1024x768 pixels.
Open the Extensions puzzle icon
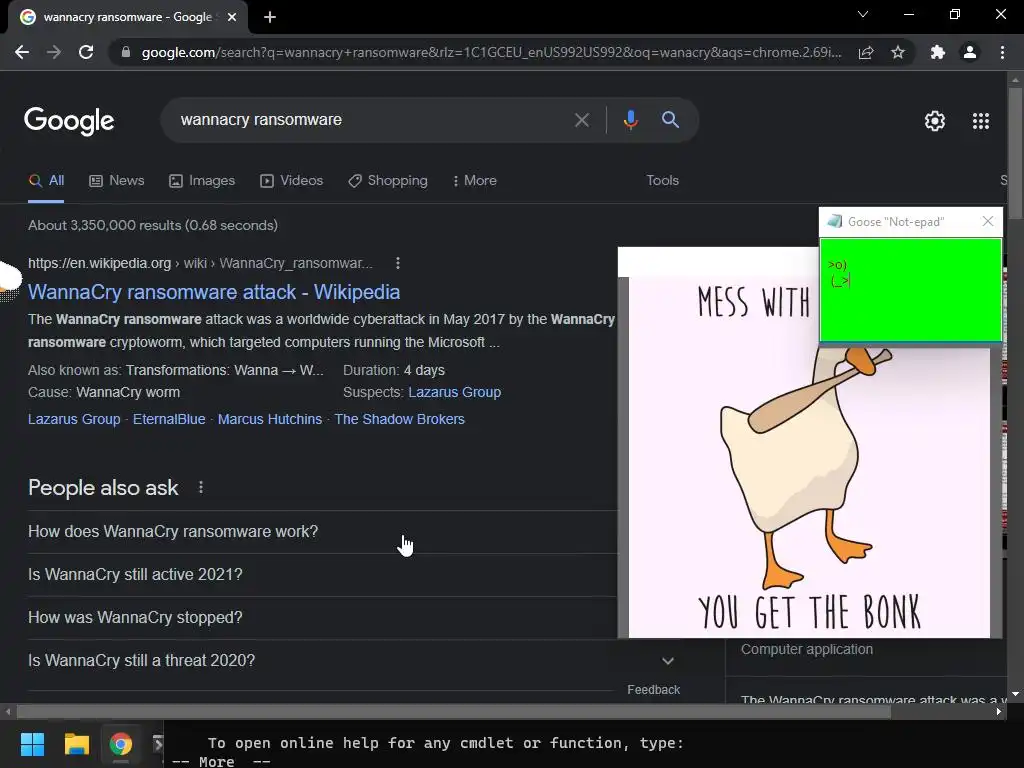click(938, 52)
